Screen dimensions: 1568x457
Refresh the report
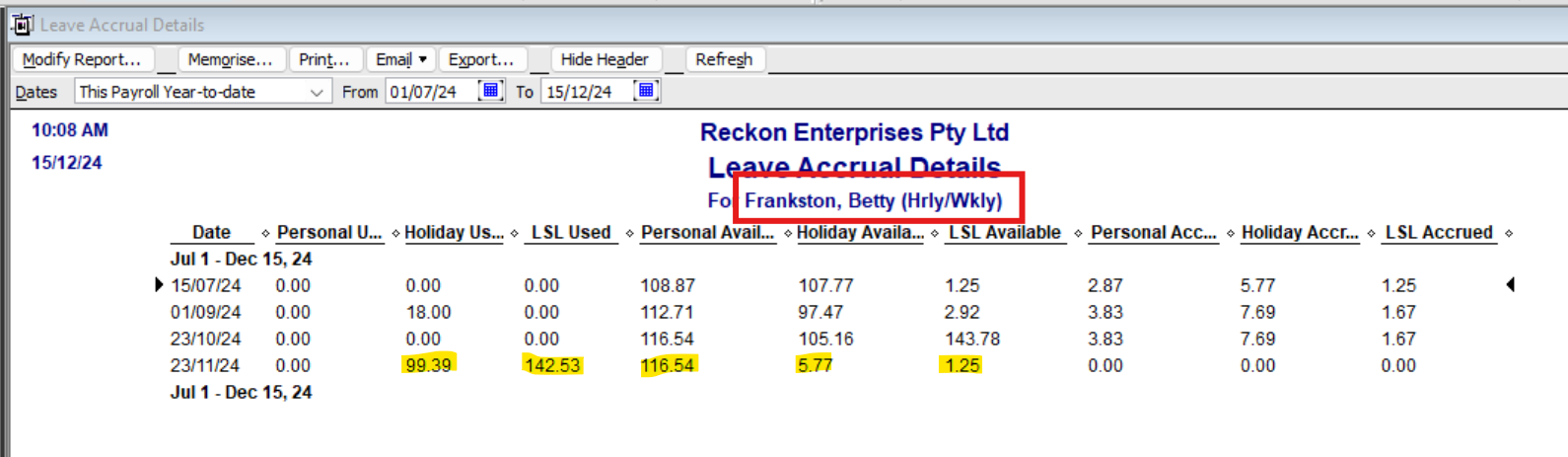724,59
